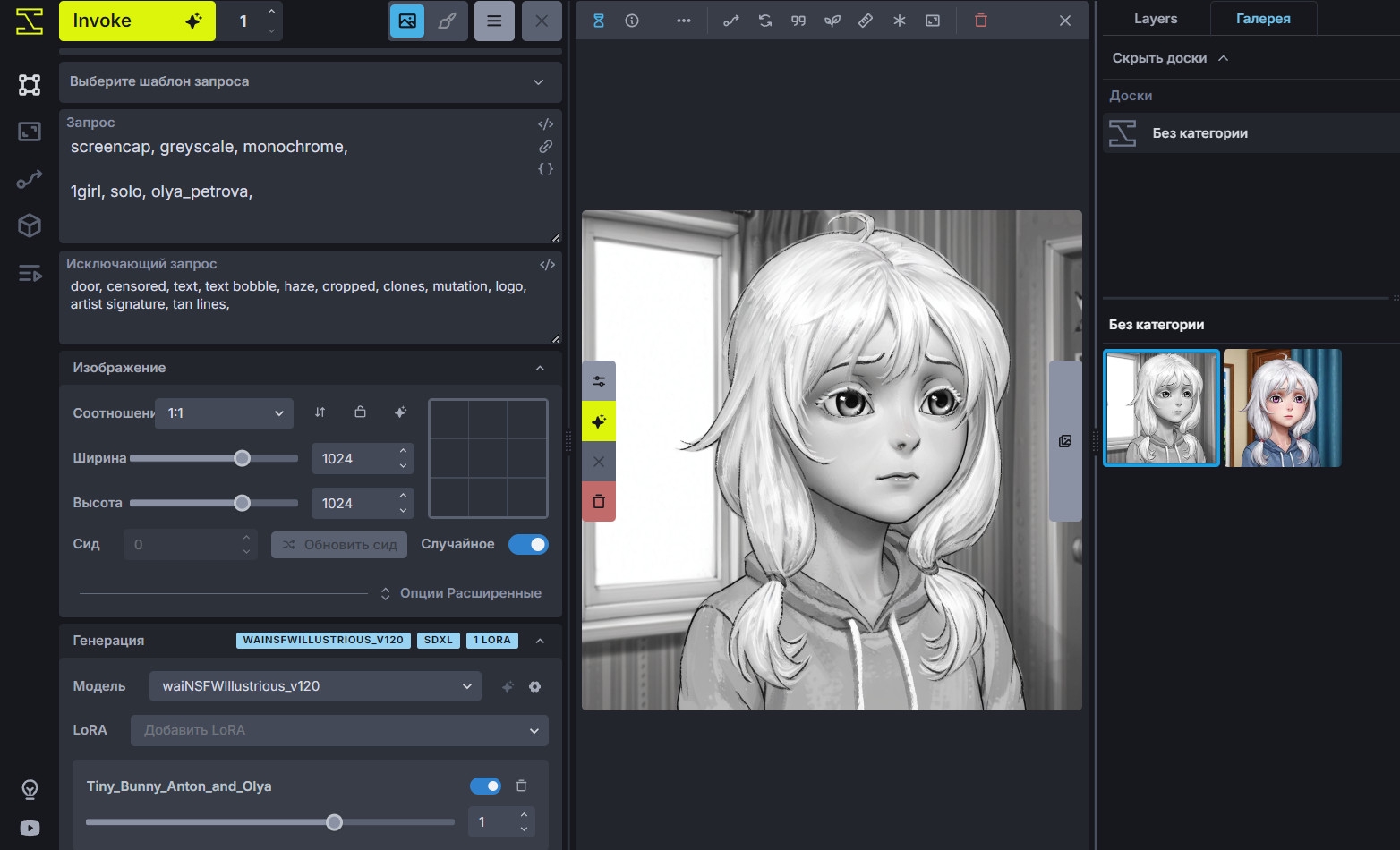Screen dimensions: 1400x850
Task: Open the Queue icon in left sidebar
Action: 30,273
